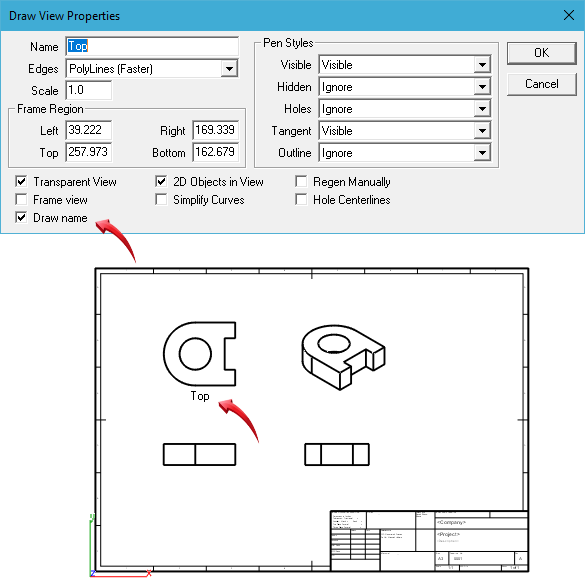The image size is (585, 584).
Task: Toggle the Transparent View checkbox
Action: pos(21,182)
